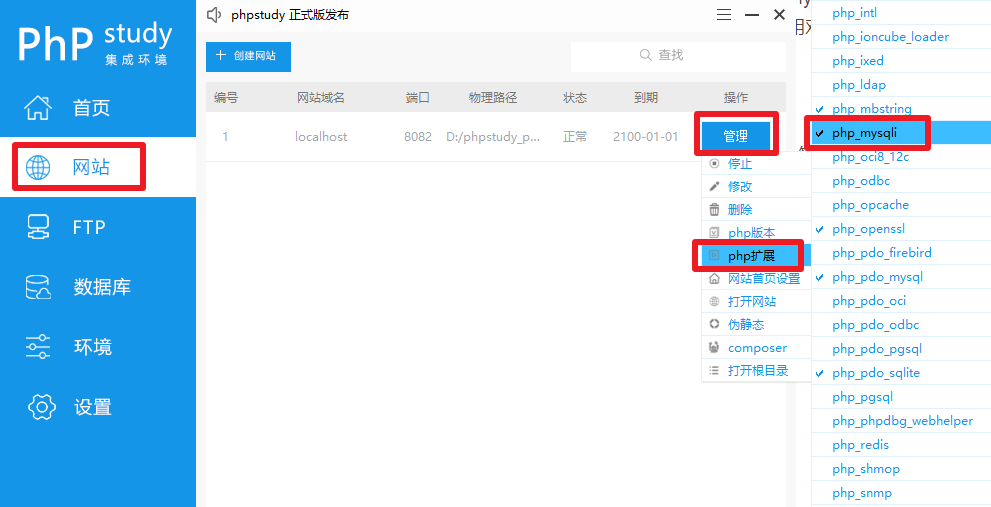
Task: Click the PhP study logo
Action: pos(95,43)
